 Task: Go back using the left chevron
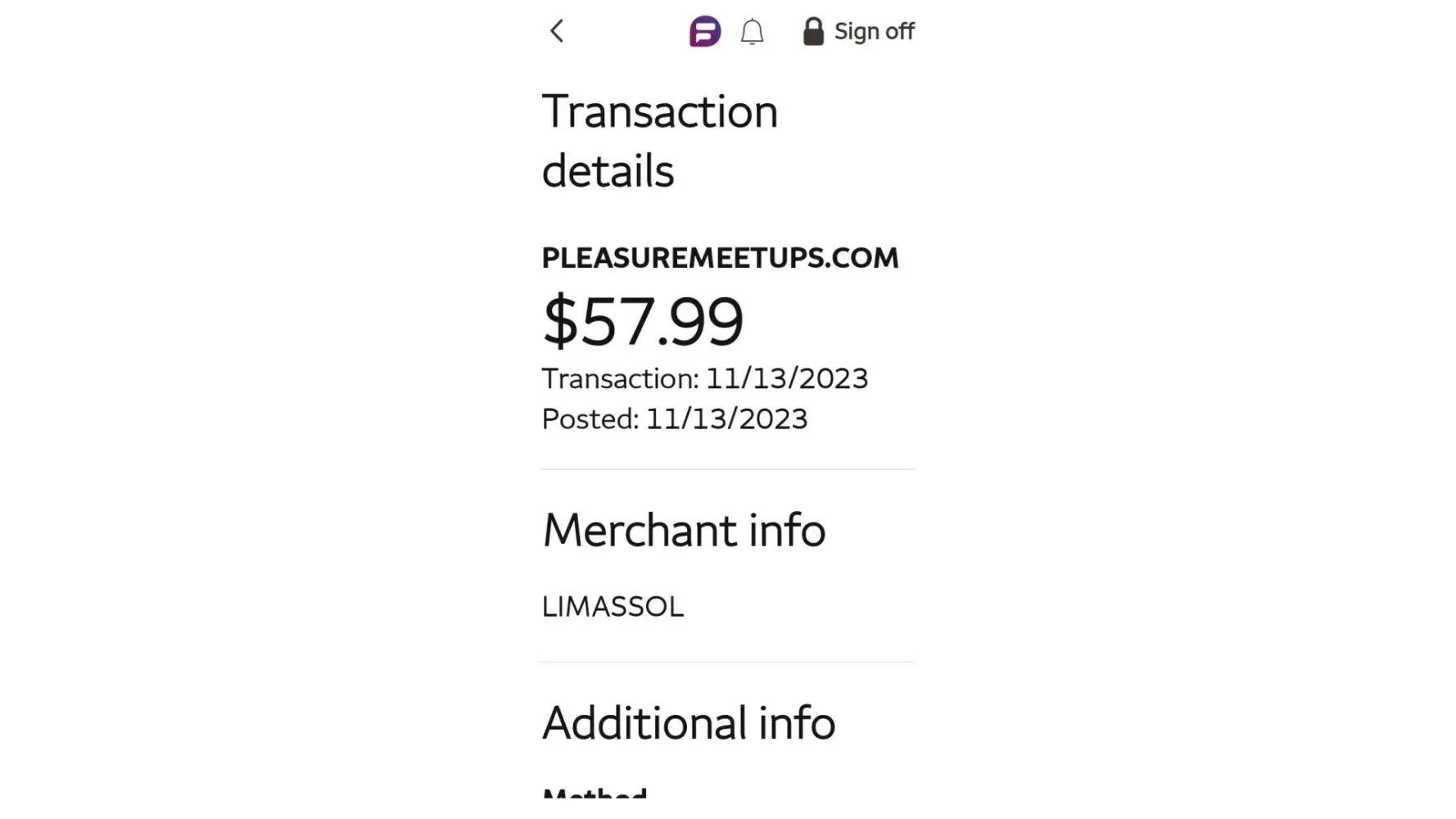tap(557, 32)
